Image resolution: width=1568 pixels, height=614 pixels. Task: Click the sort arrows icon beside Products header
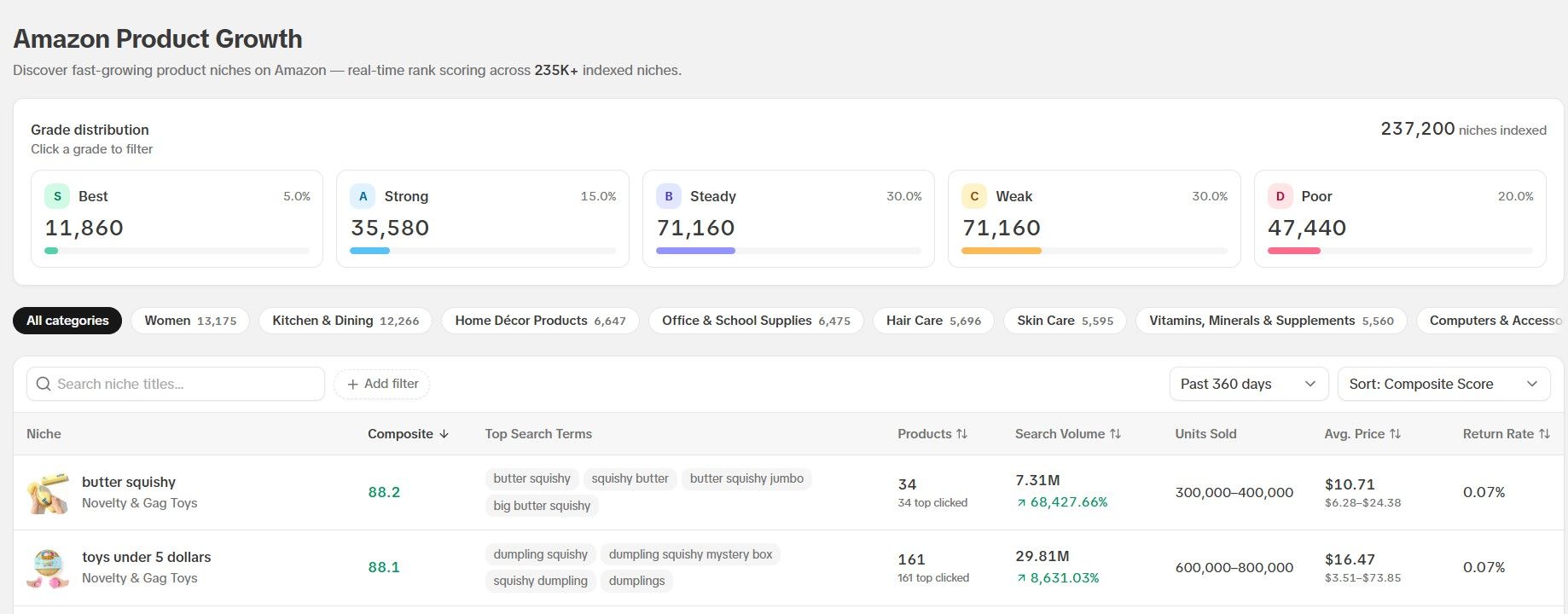click(x=961, y=434)
